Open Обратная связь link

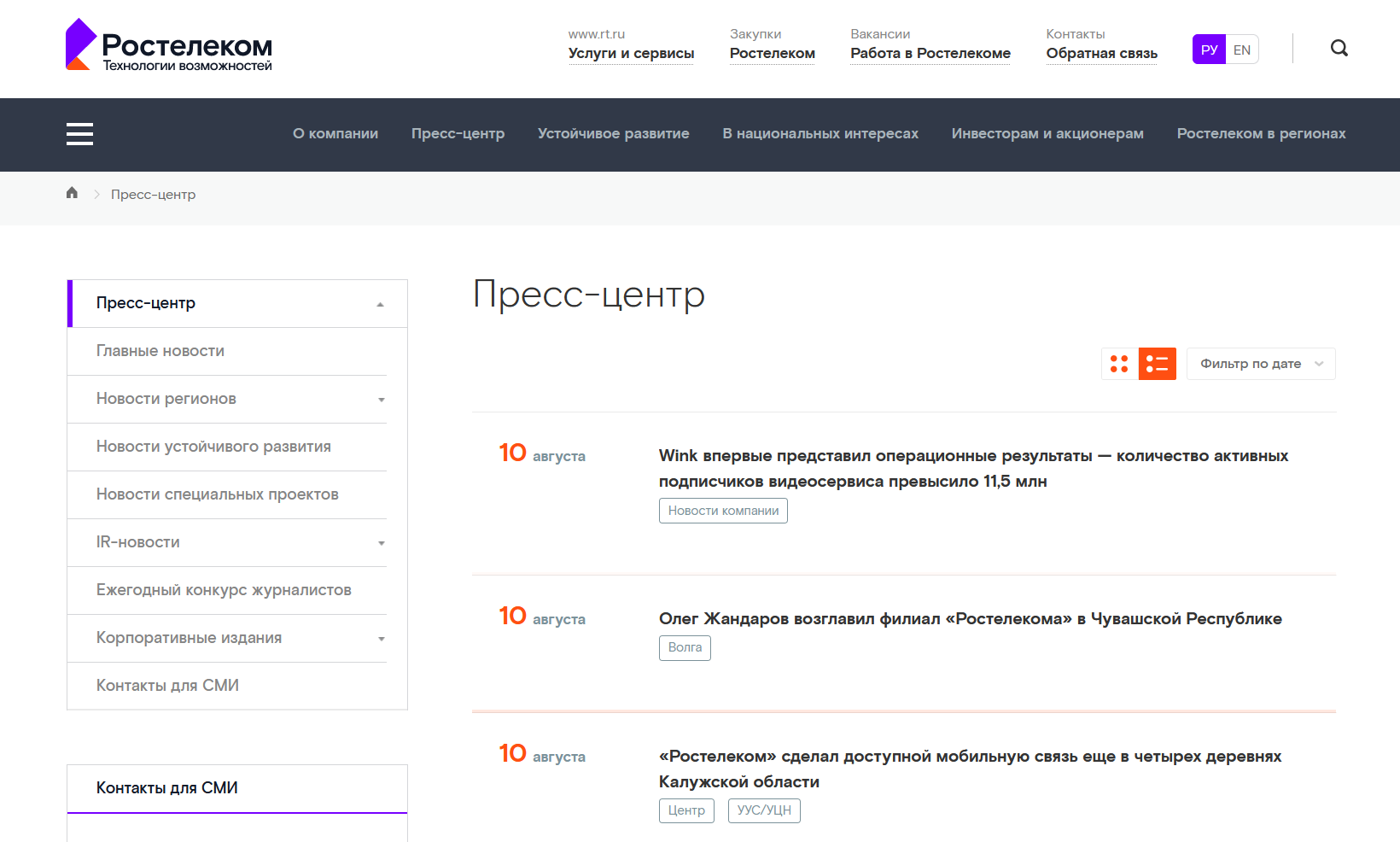[1102, 53]
